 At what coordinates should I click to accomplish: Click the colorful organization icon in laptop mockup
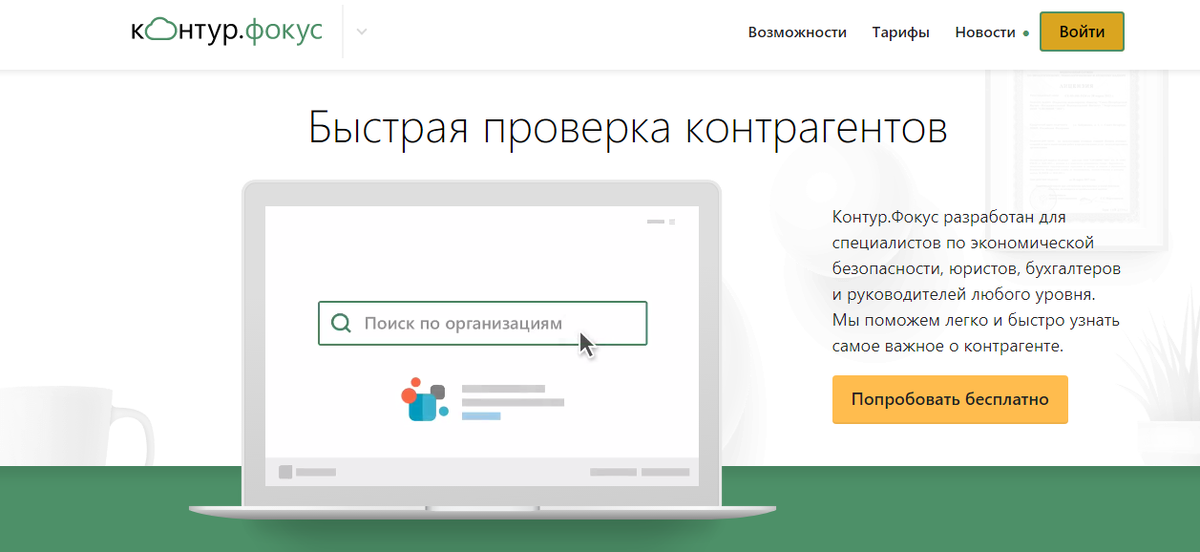coord(425,399)
